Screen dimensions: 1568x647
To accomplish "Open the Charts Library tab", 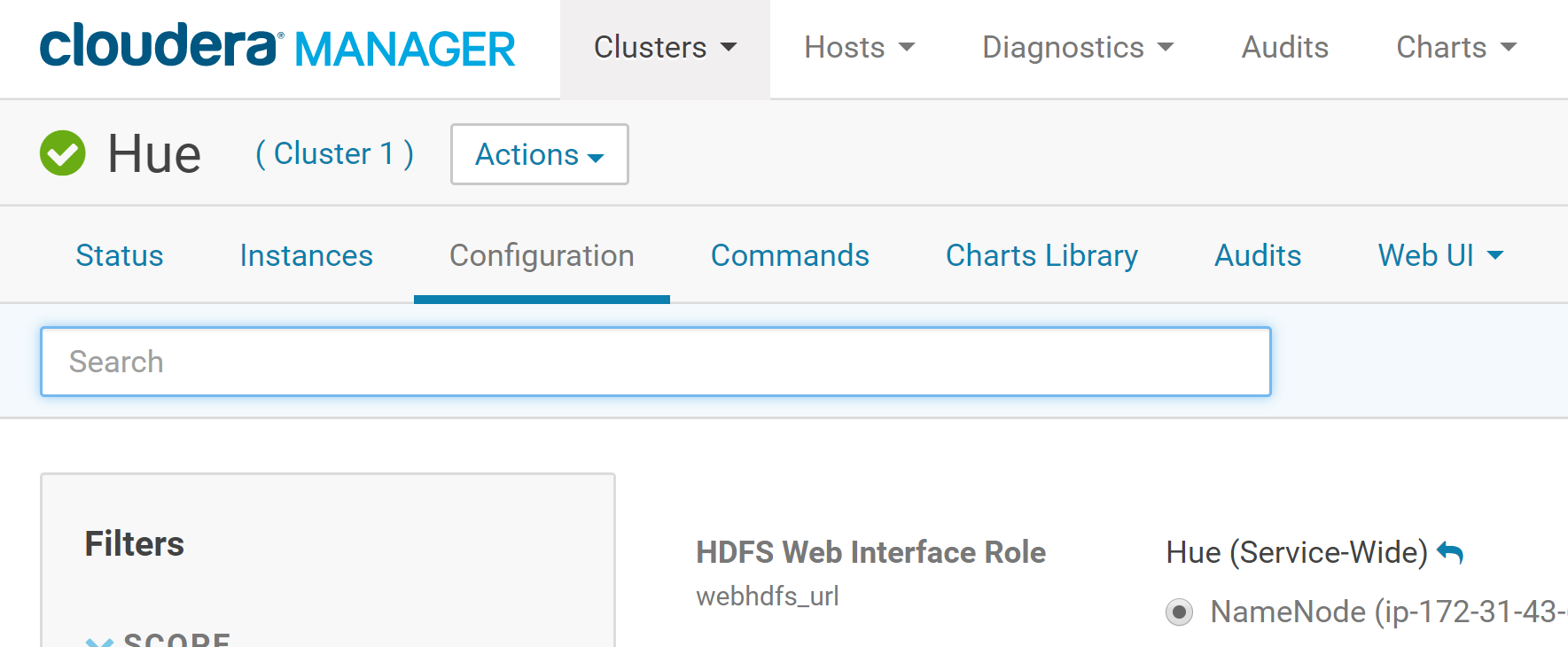I will 1041,256.
